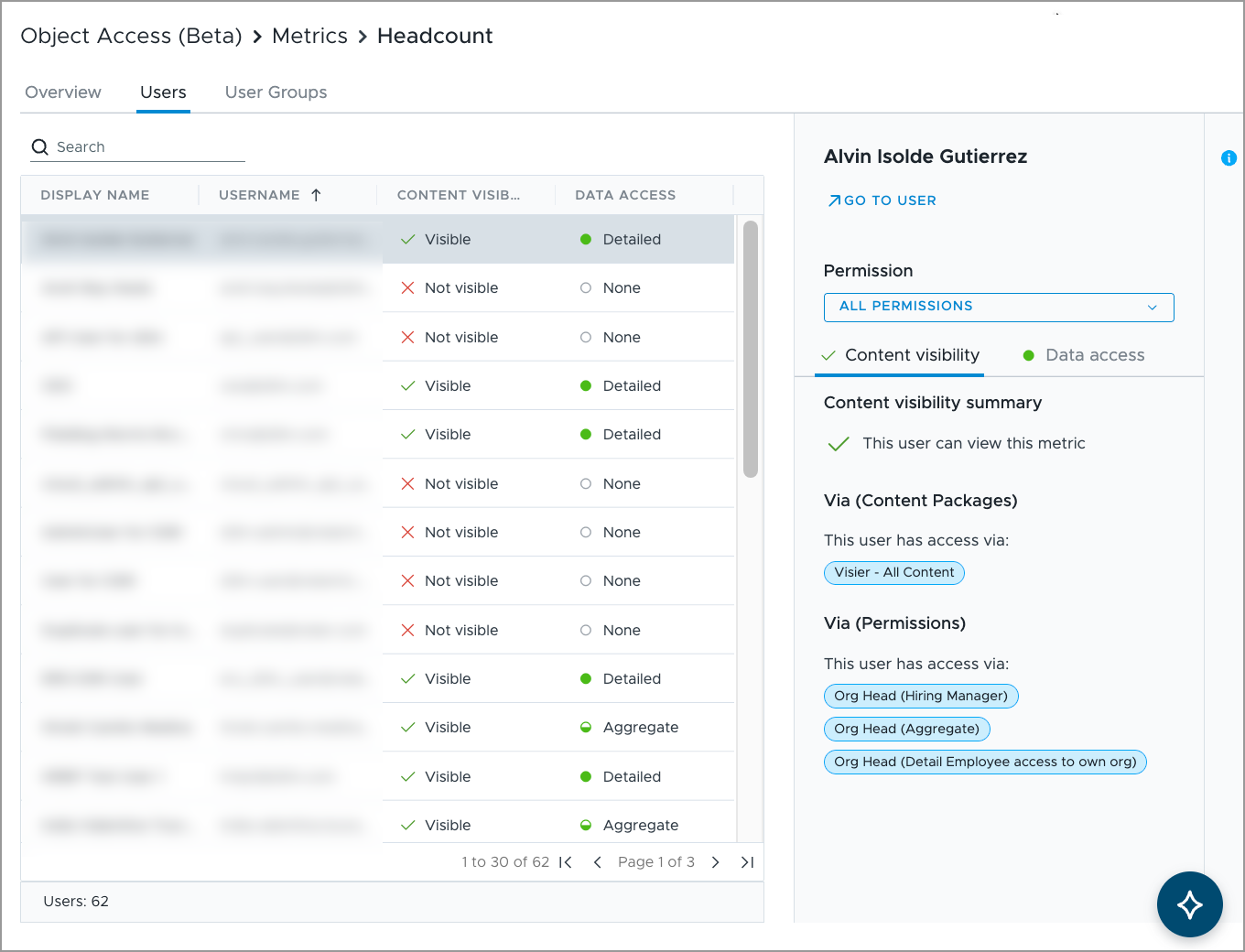Jump to the last page of results
1245x952 pixels.
click(747, 862)
